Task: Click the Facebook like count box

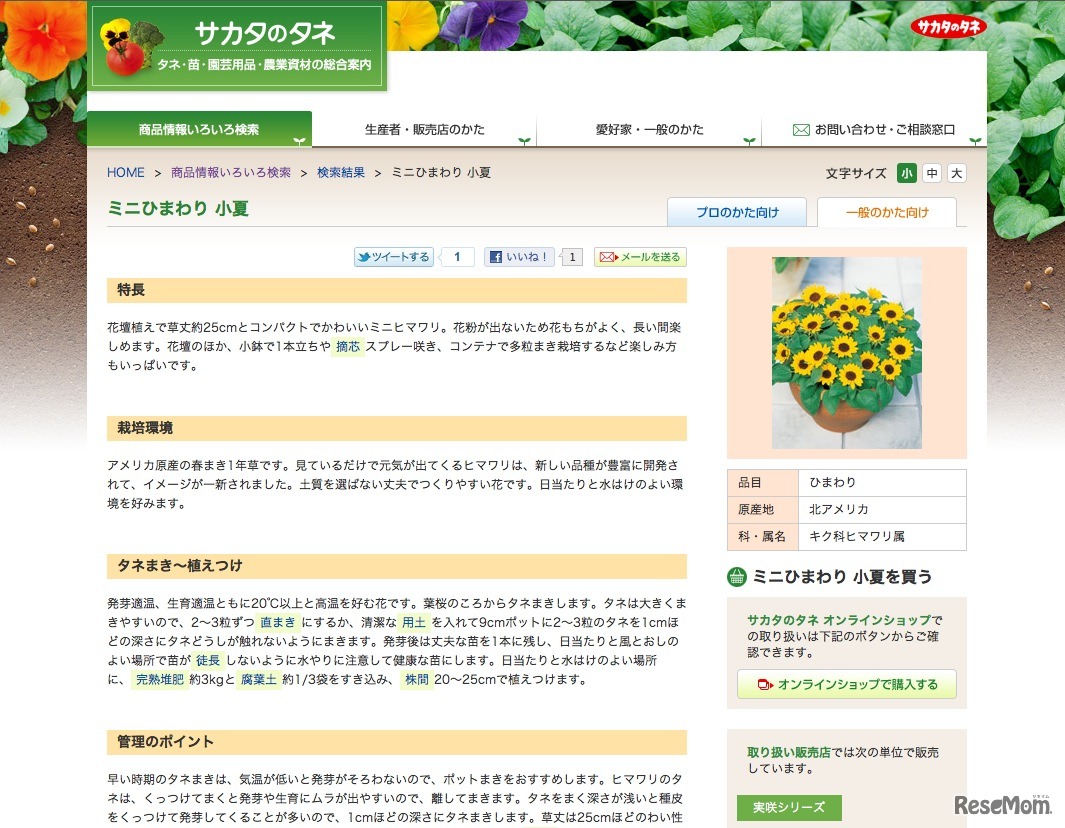Action: [572, 257]
